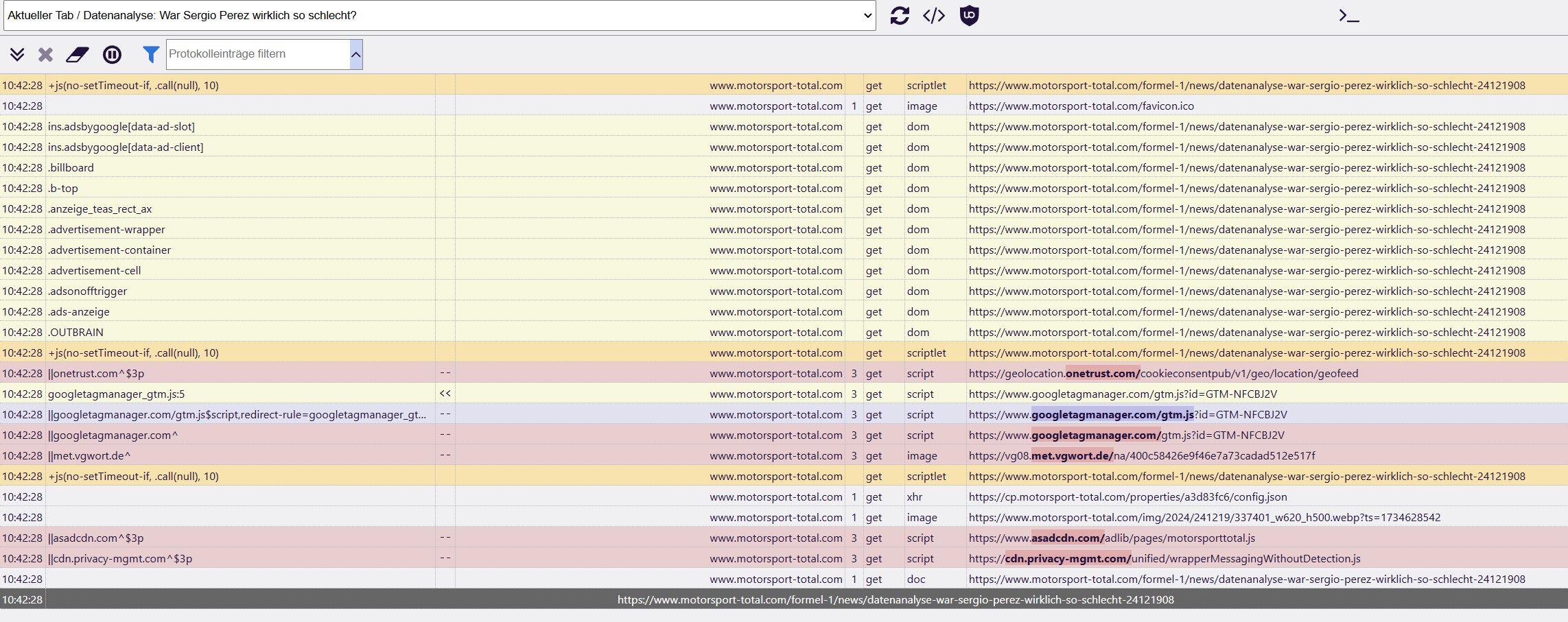This screenshot has width=1568, height=622.
Task: Open the uBlock Origin dashboard shield icon
Action: (969, 15)
